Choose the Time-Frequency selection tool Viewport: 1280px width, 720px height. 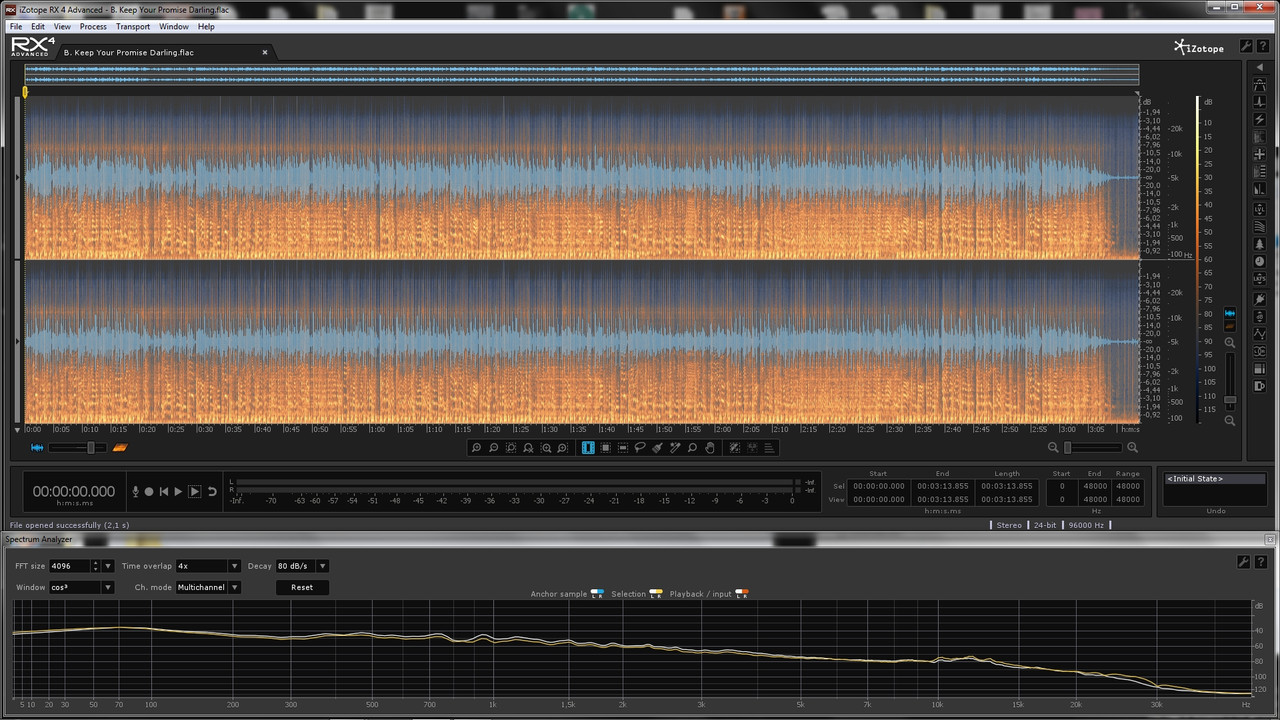(x=605, y=448)
